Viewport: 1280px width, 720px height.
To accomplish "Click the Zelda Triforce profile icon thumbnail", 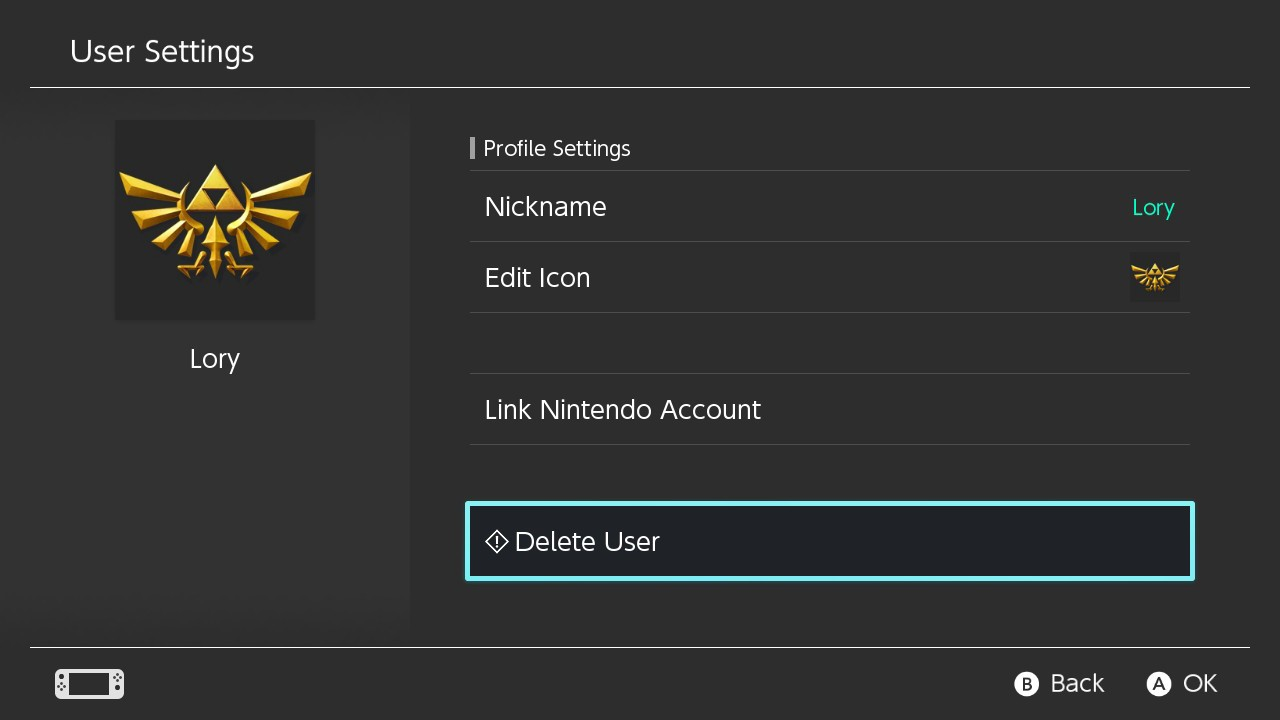I will [214, 220].
